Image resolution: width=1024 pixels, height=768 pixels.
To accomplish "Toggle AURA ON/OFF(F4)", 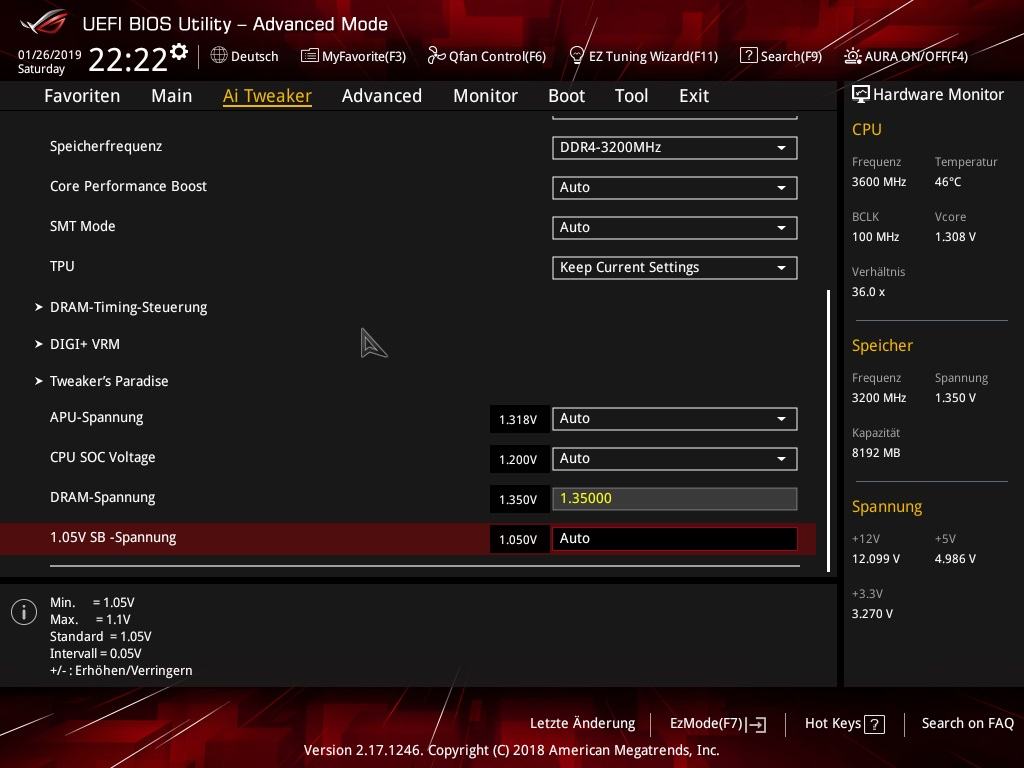I will coord(906,56).
